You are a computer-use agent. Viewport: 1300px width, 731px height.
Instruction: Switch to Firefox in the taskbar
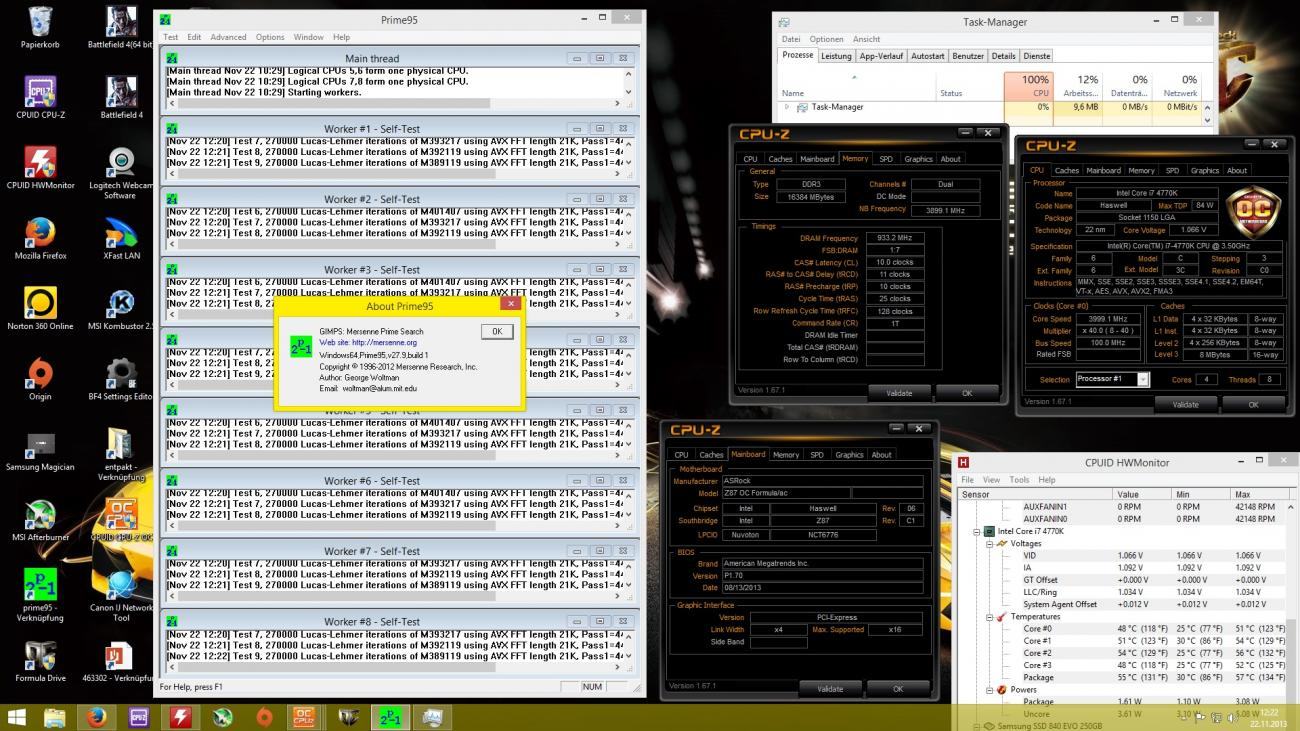point(96,716)
